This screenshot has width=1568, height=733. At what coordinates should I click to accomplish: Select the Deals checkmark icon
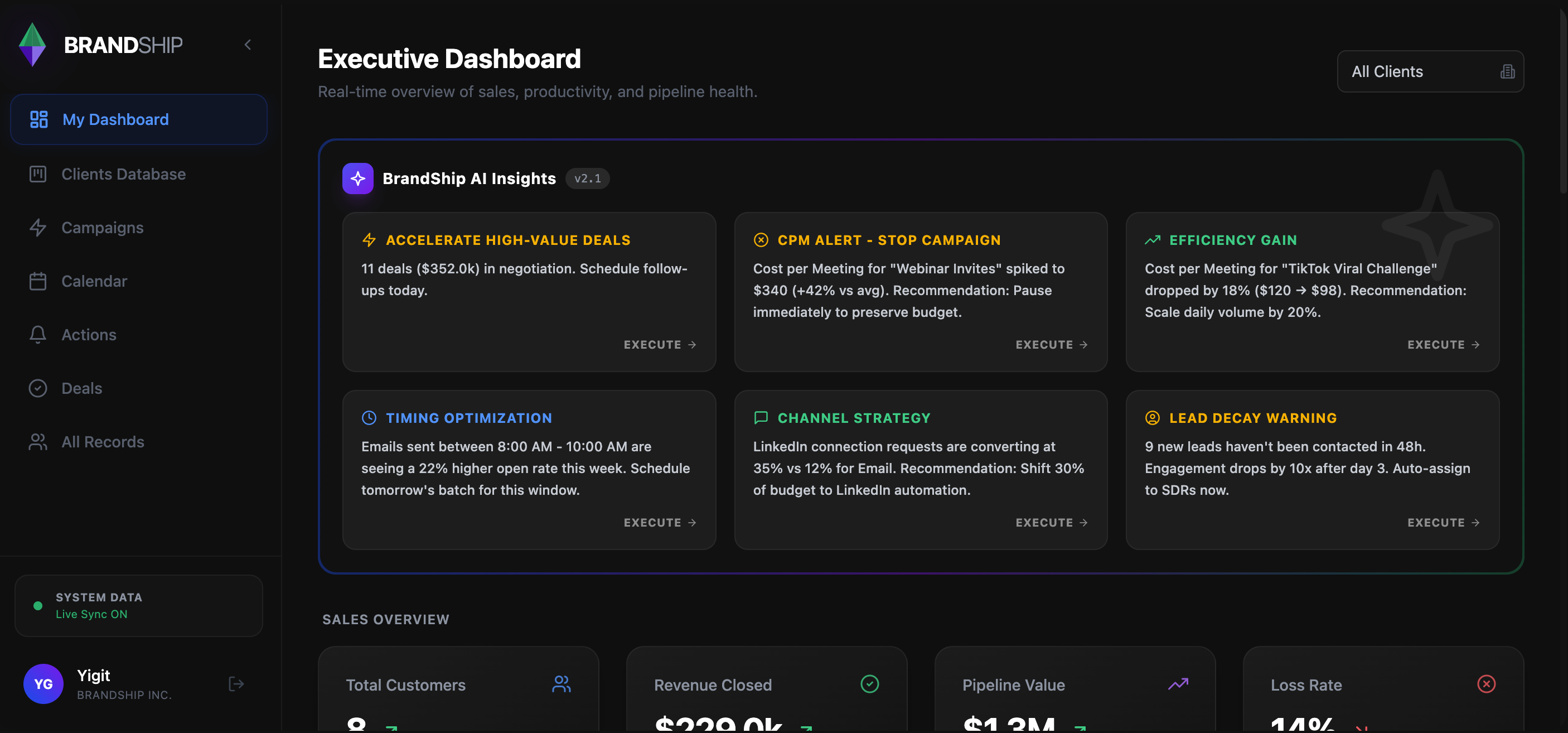point(38,388)
